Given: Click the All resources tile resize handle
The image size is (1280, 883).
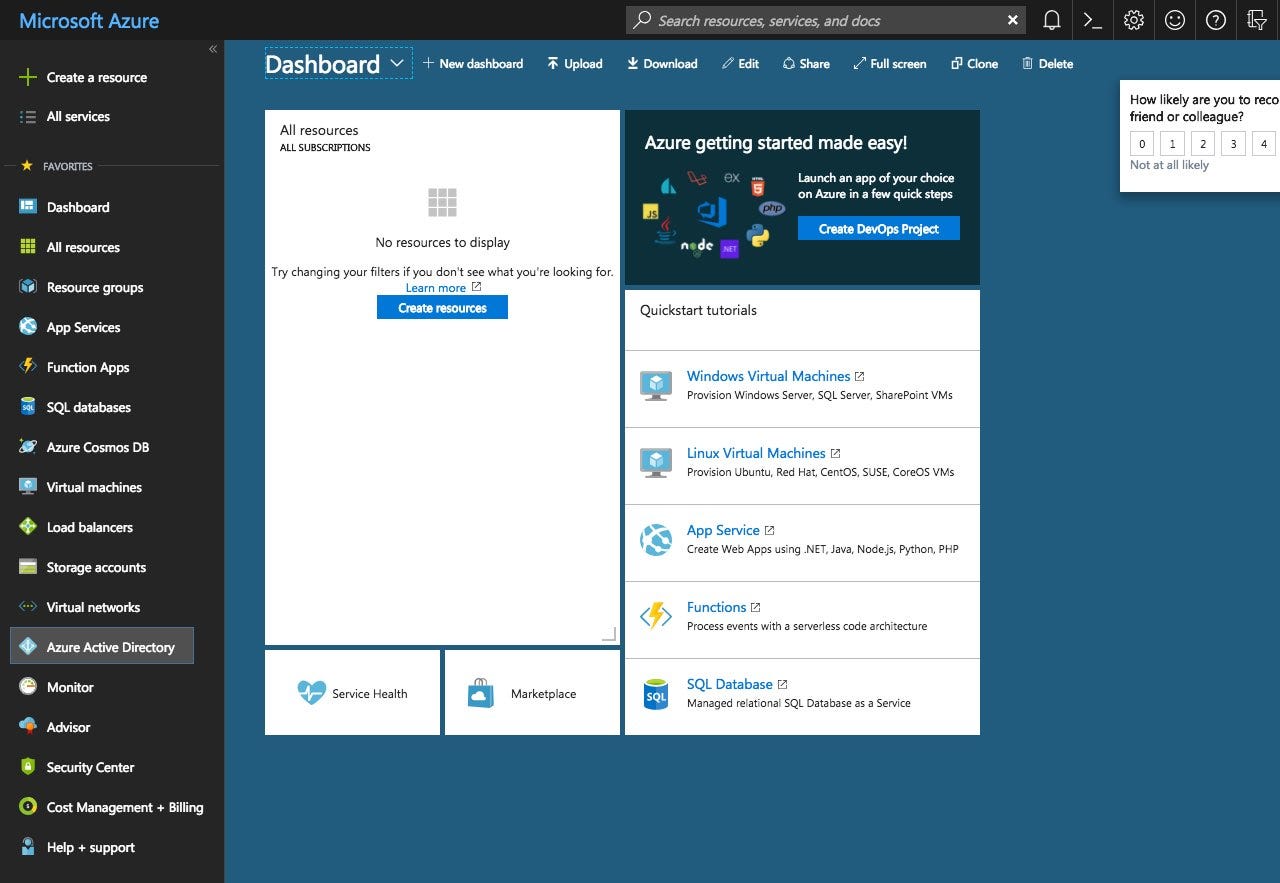Looking at the screenshot, I should (608, 633).
